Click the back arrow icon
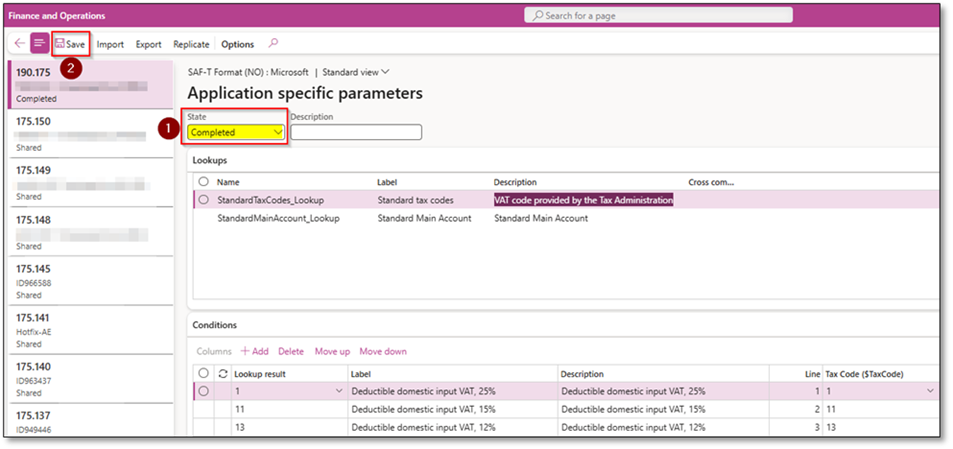The image size is (953, 449). pos(20,44)
